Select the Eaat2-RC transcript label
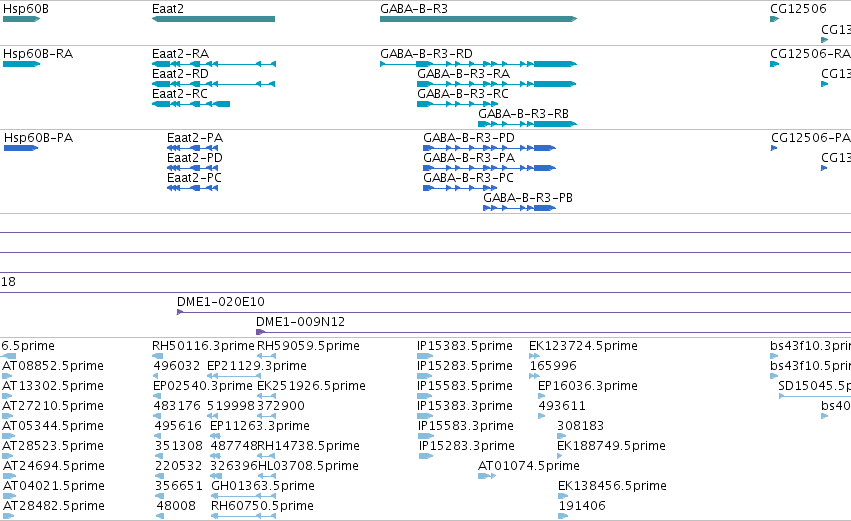851x521 pixels. click(x=180, y=94)
